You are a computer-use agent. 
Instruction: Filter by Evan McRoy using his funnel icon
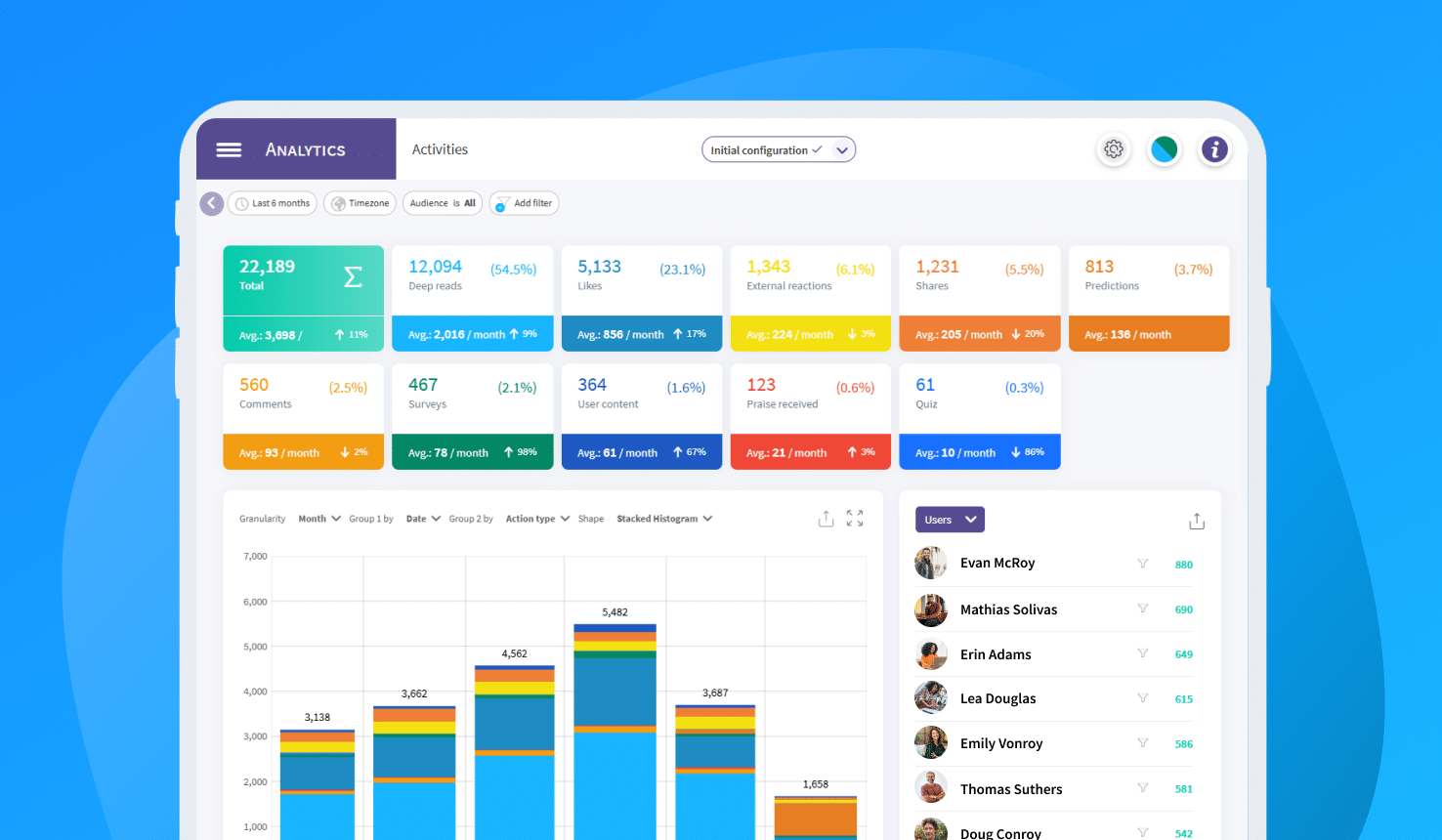[x=1142, y=564]
